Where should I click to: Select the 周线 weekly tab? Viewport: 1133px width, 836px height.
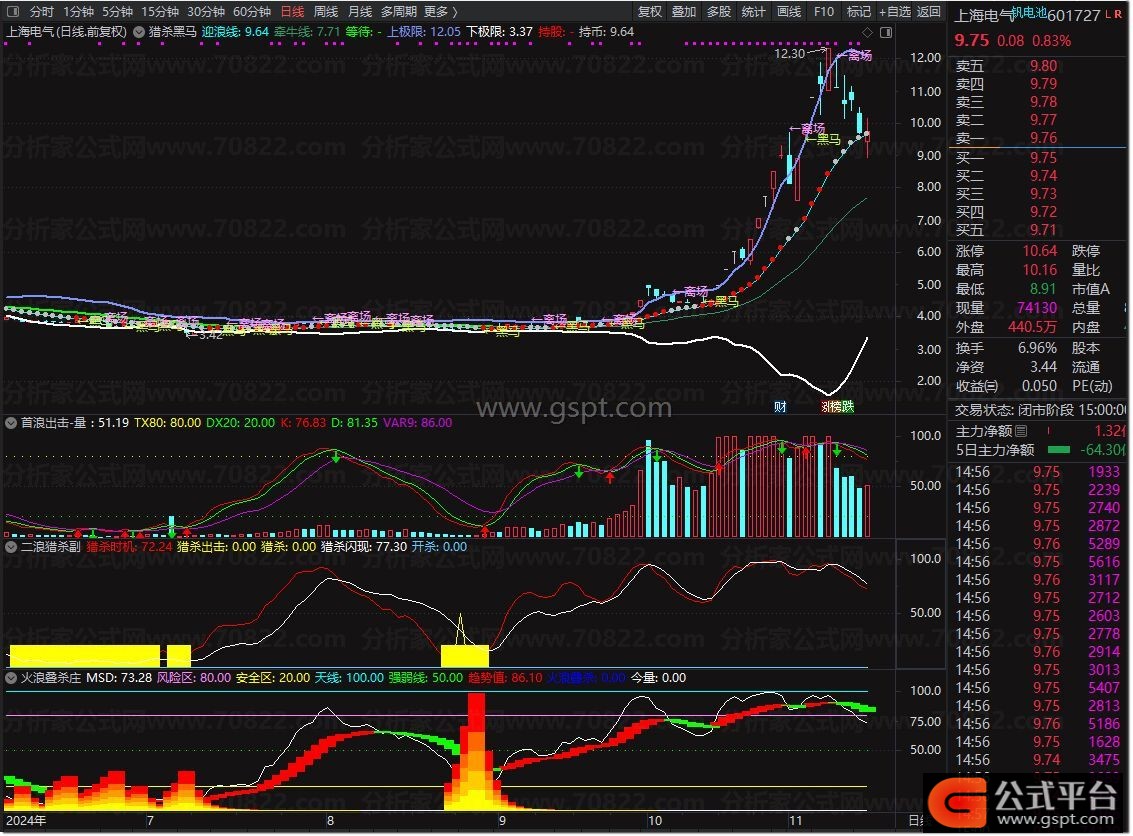coord(326,12)
